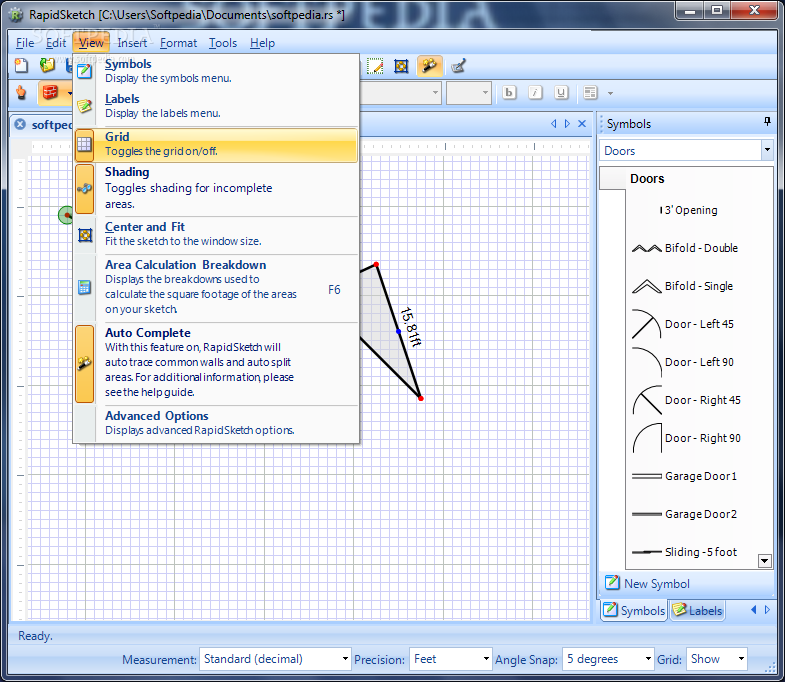Choose Center and Fit menu entry
Image resolution: width=785 pixels, height=682 pixels.
(x=216, y=234)
